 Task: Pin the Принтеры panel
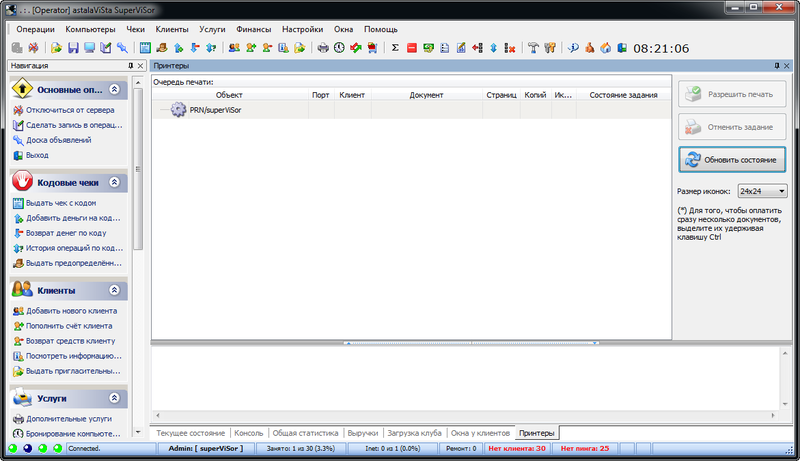(x=777, y=66)
